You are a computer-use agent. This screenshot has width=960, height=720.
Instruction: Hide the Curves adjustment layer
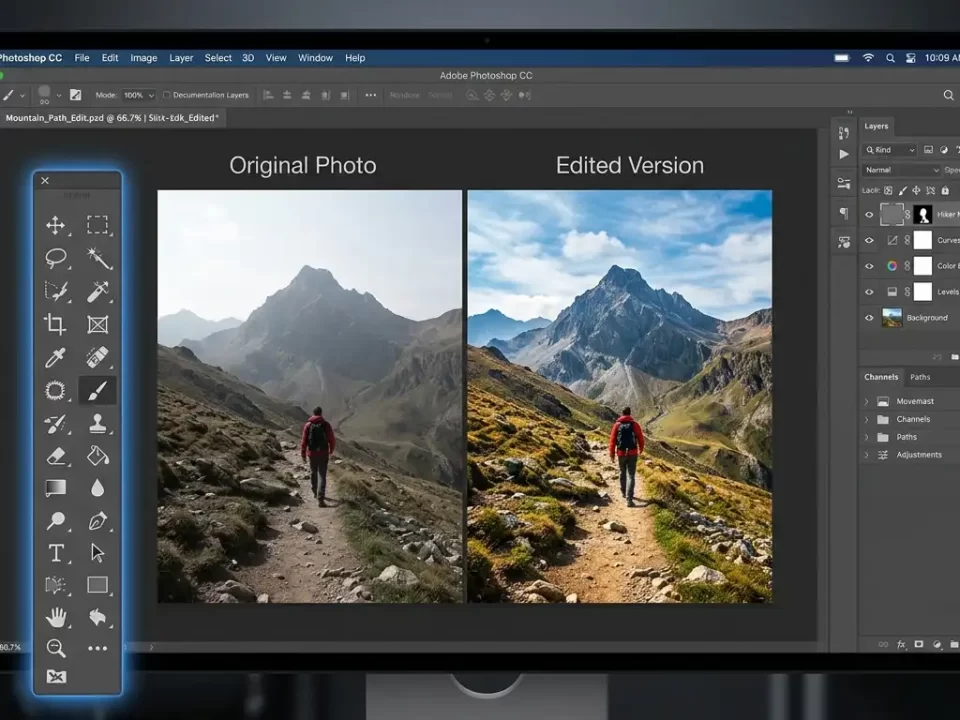[x=869, y=241]
